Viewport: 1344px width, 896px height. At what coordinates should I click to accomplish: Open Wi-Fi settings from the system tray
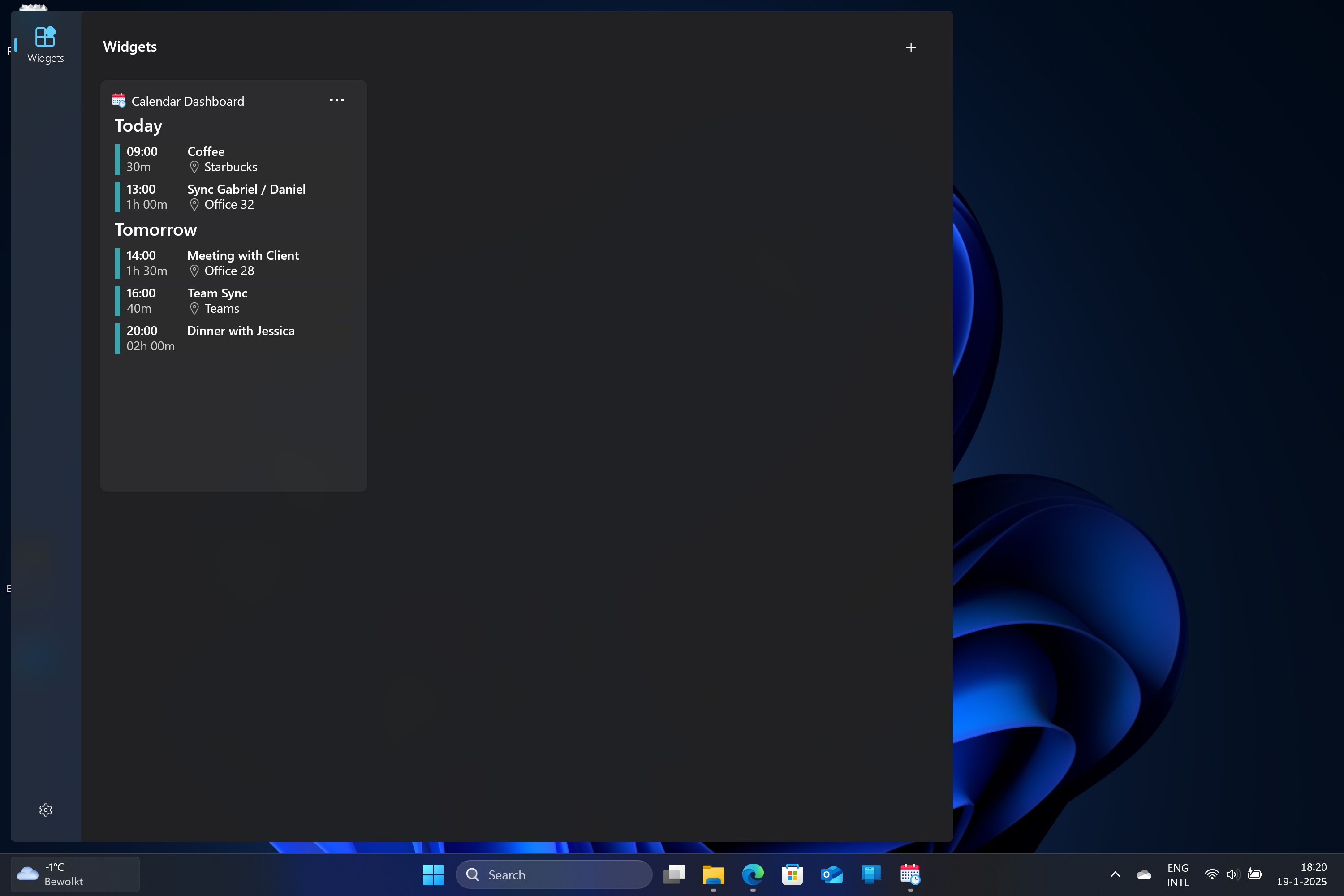1211,874
